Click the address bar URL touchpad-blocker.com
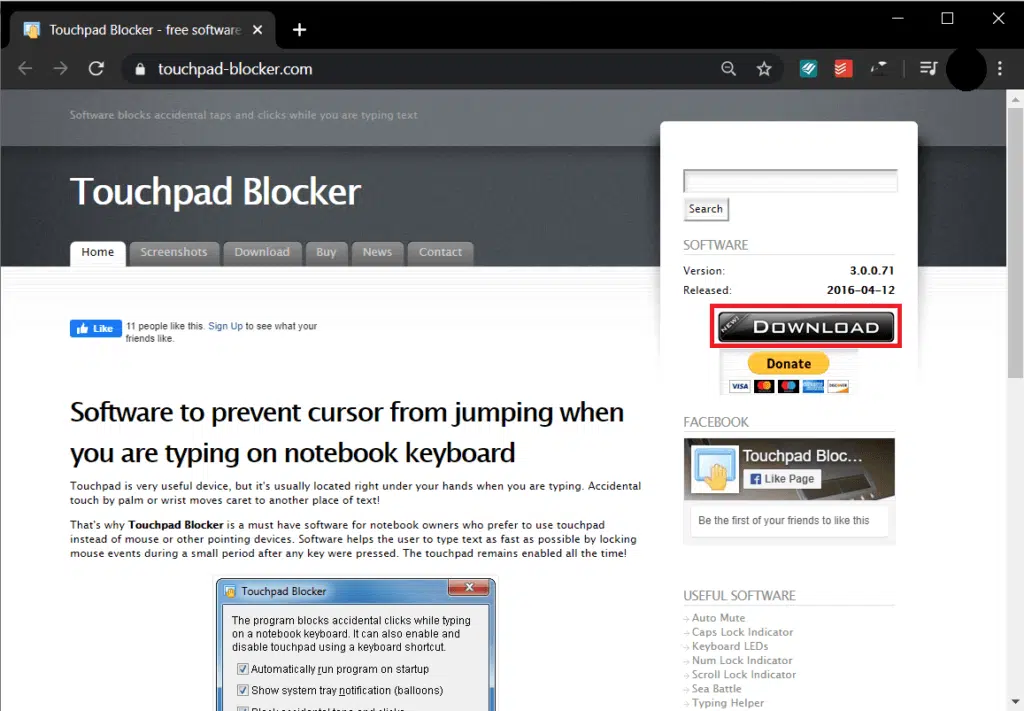 click(235, 69)
